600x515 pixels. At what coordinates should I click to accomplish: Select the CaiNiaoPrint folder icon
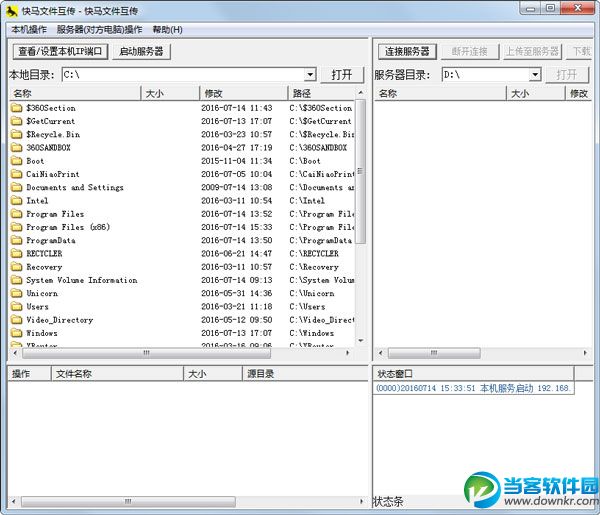coord(16,174)
